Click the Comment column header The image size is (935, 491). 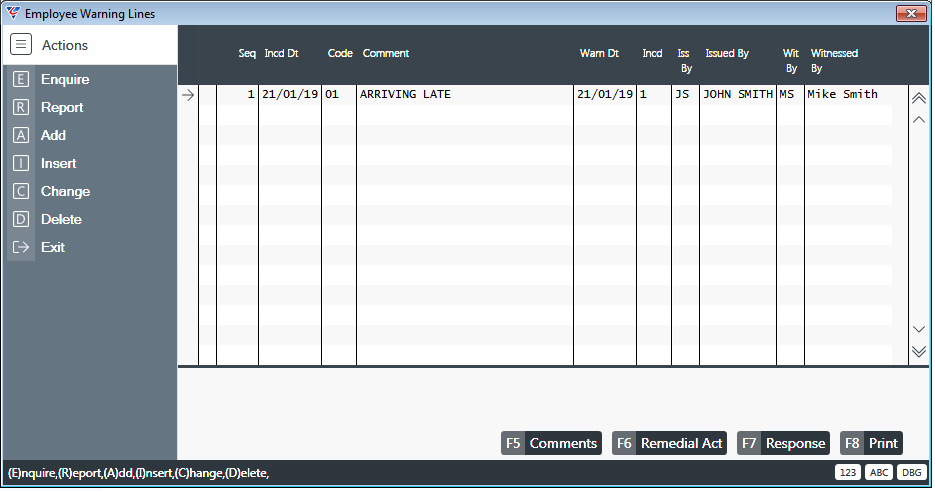click(386, 53)
